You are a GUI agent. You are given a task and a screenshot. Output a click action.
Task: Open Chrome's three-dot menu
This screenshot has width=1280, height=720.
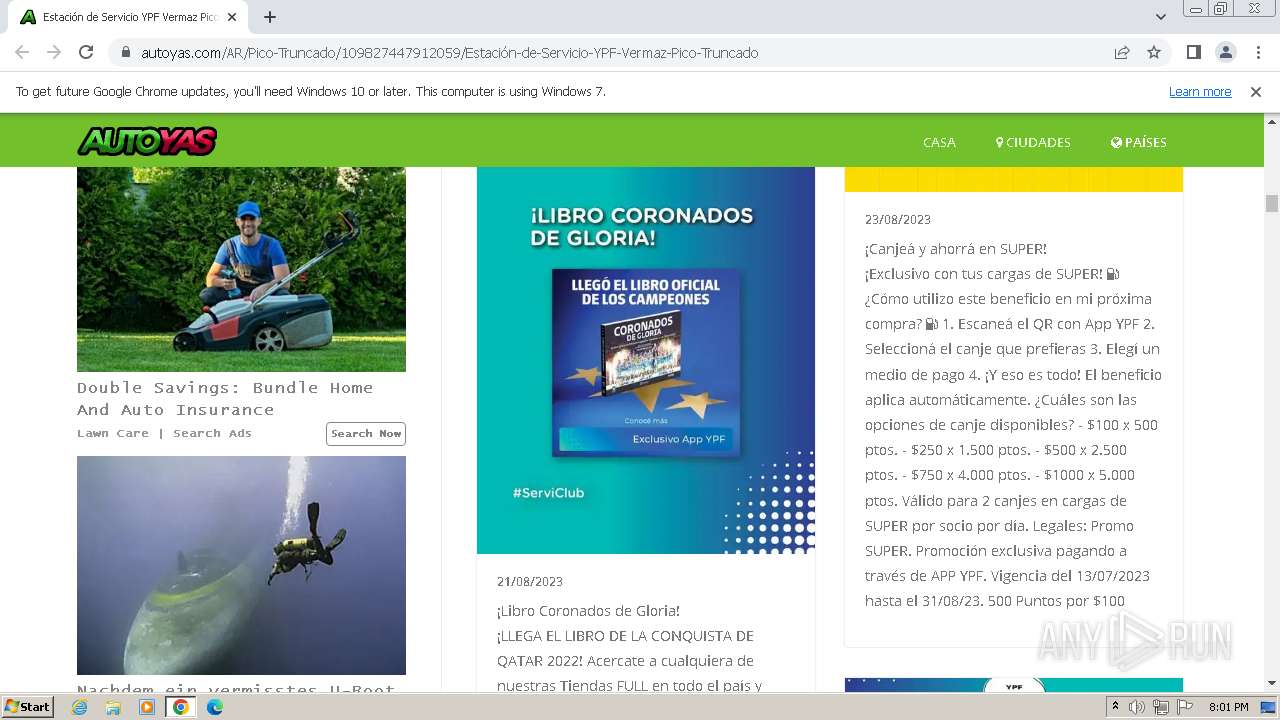1256,52
